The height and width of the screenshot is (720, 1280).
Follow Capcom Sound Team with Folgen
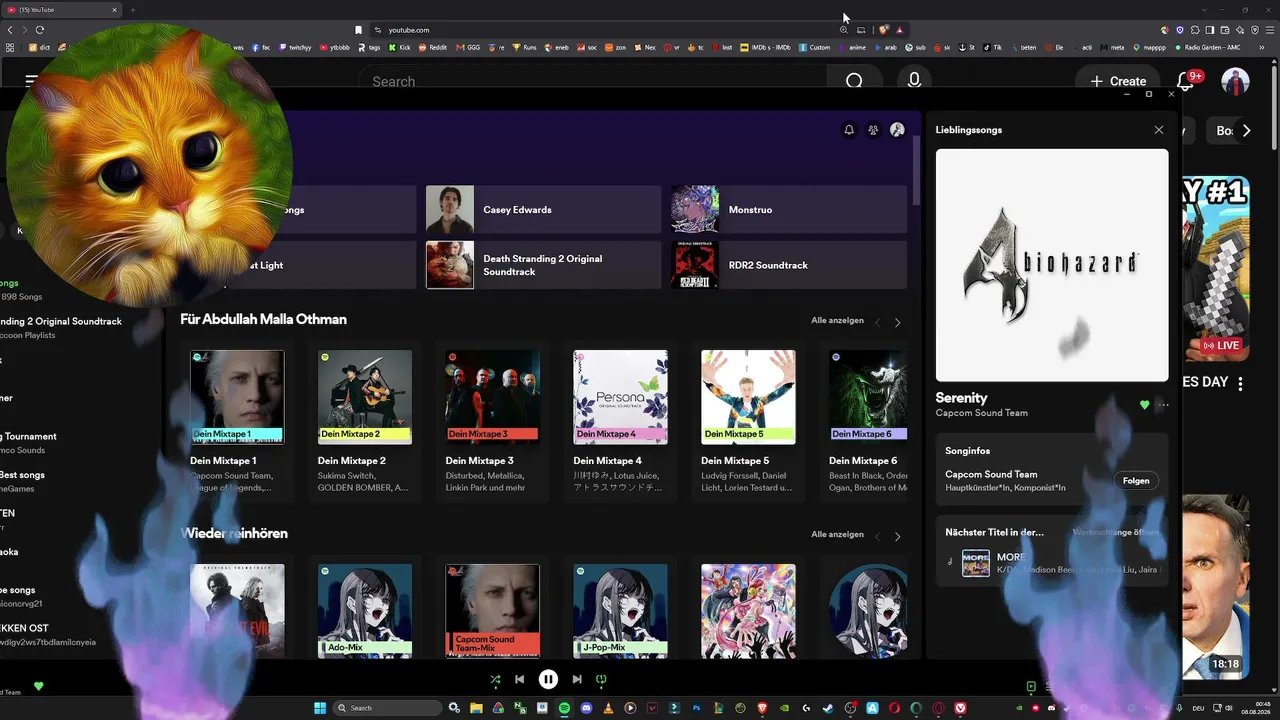(1136, 481)
